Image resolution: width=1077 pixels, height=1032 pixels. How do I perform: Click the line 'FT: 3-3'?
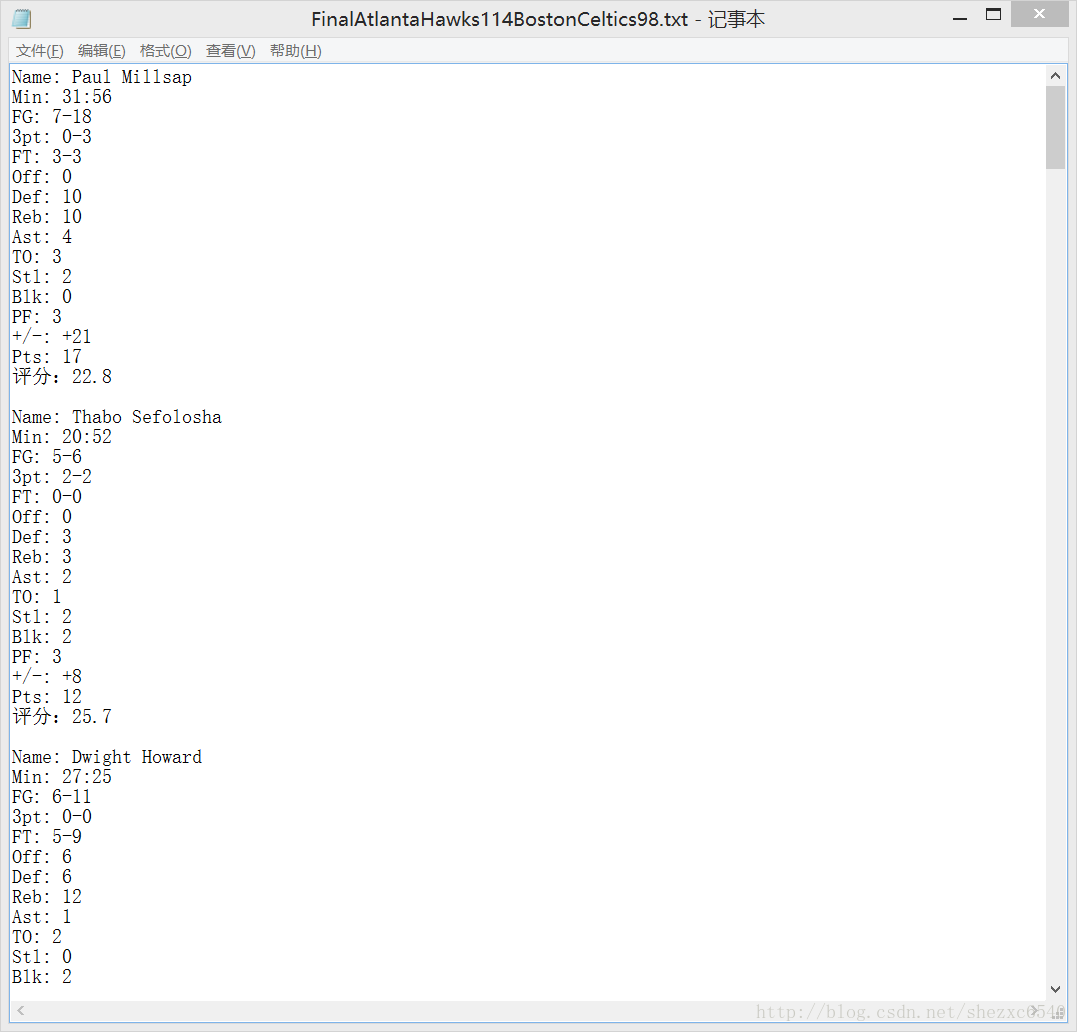(x=47, y=157)
